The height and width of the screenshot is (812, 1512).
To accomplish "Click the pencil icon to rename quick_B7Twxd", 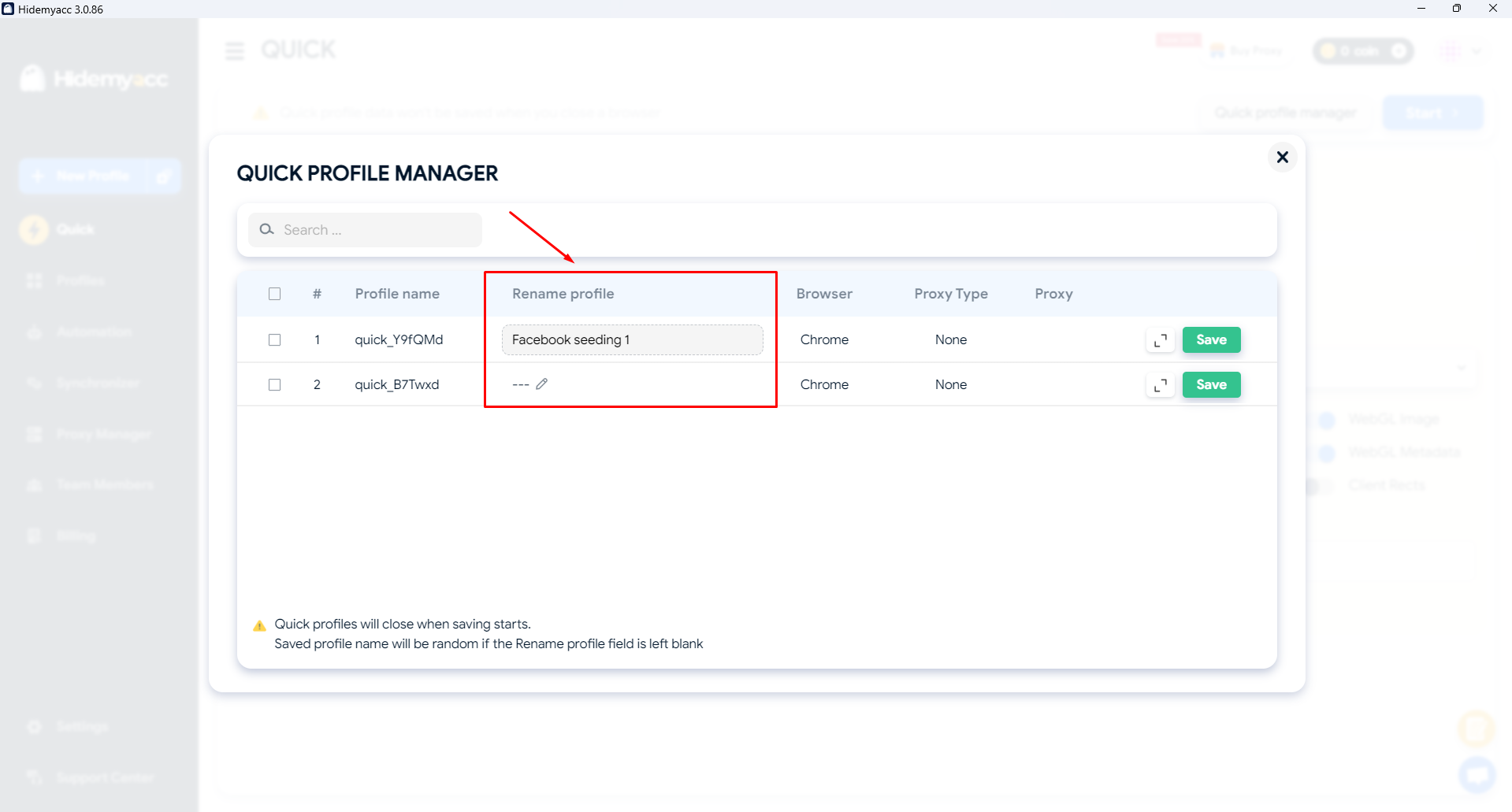I will coord(541,384).
